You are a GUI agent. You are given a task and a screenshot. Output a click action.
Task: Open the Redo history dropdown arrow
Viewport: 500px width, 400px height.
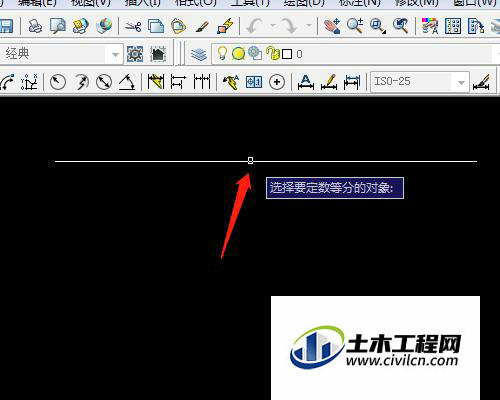coord(309,25)
